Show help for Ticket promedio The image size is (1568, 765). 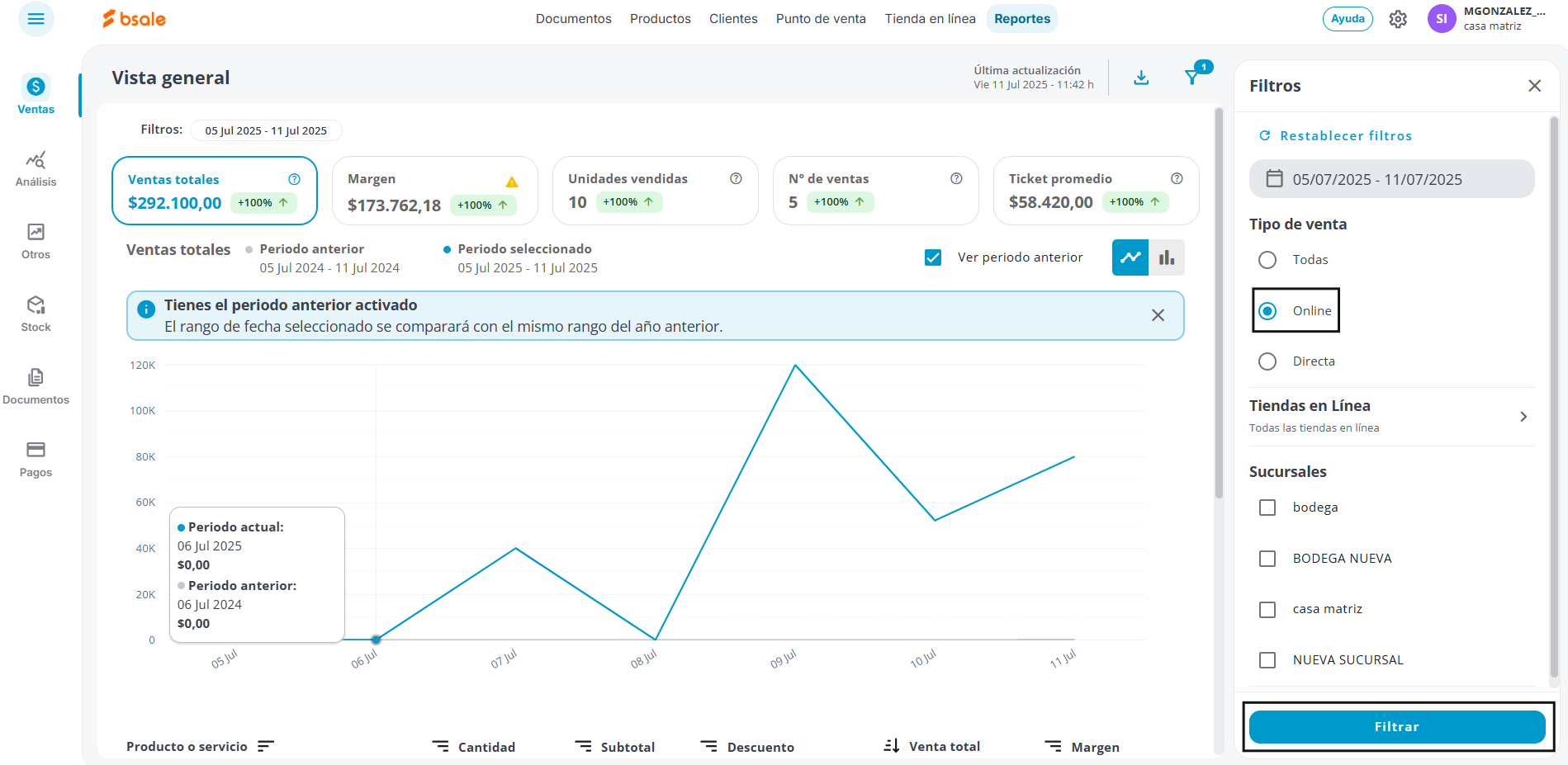[x=1177, y=178]
